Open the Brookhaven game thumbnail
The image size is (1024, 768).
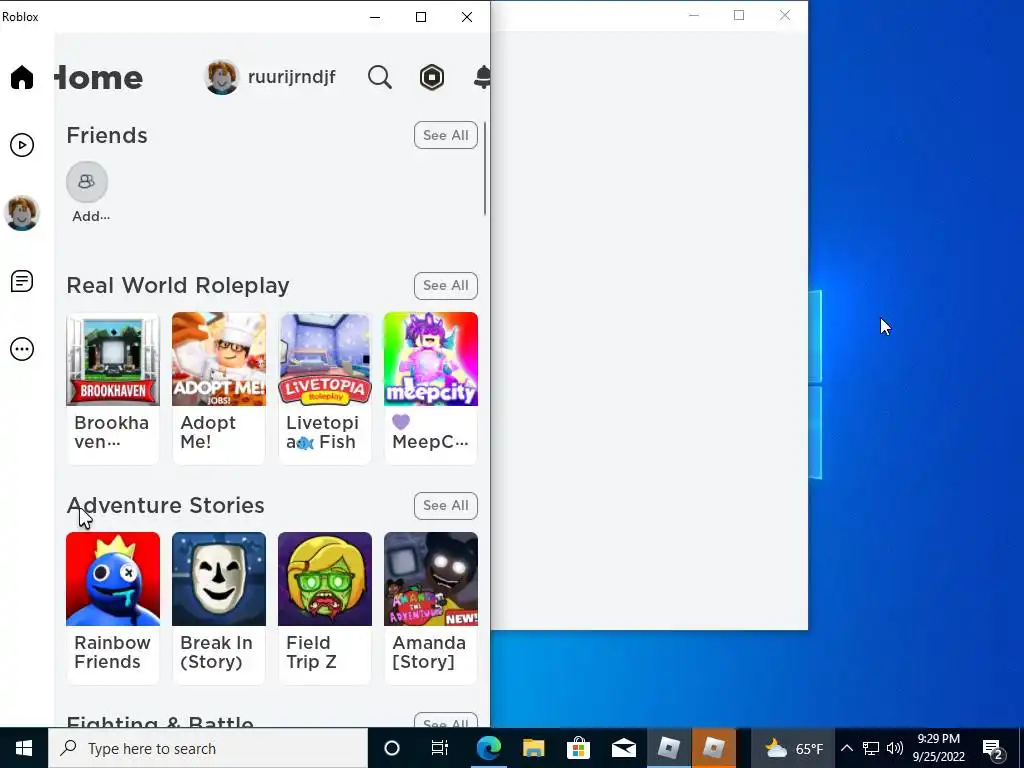113,359
